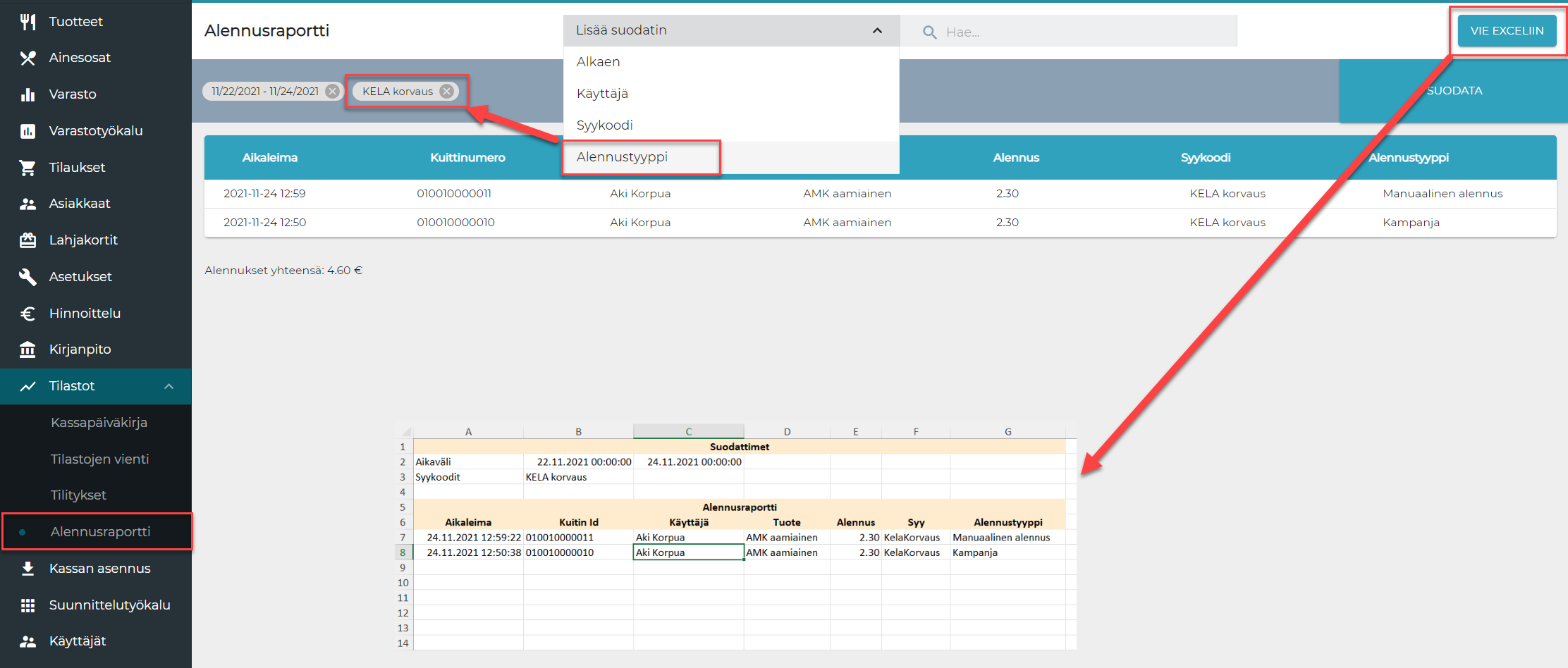The width and height of the screenshot is (1568, 668).
Task: Click the Tuotteet fork and knife icon
Action: [x=27, y=22]
